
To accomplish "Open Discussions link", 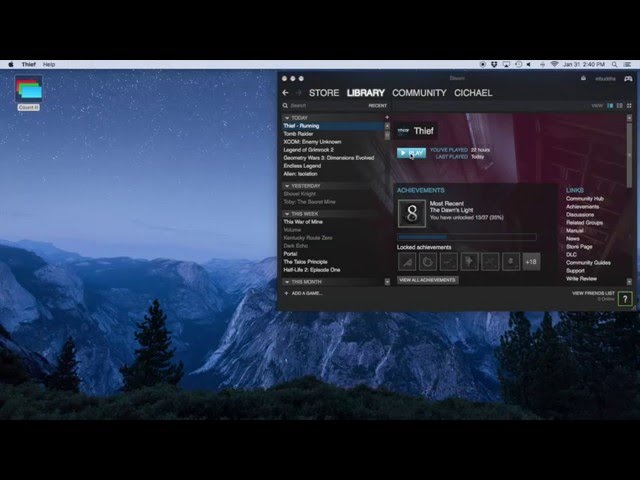I will click(580, 215).
